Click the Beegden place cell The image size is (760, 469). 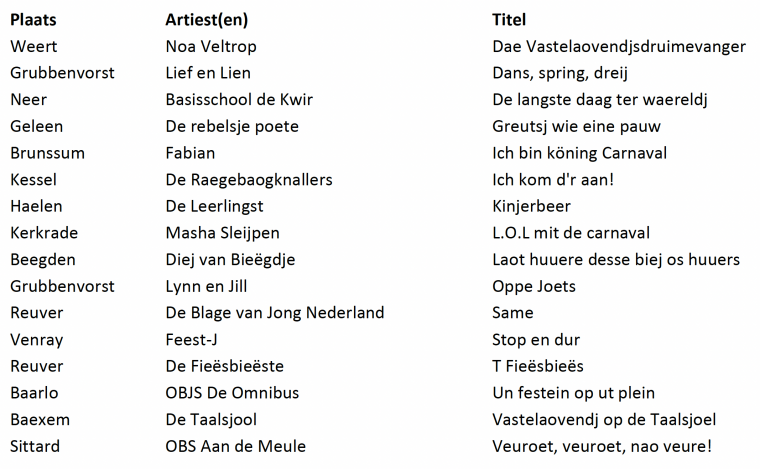coord(43,260)
